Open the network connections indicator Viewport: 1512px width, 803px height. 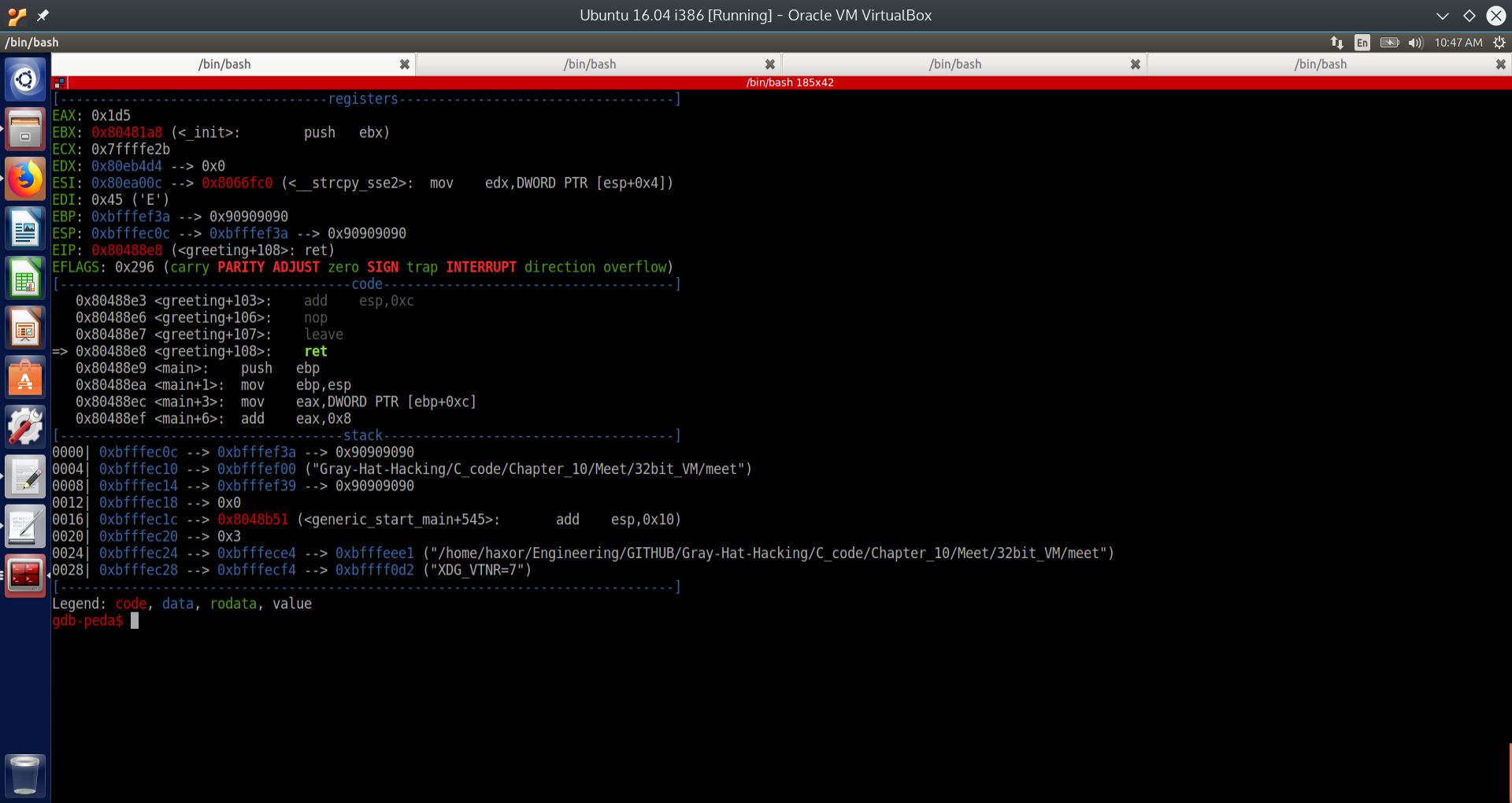click(x=1336, y=43)
